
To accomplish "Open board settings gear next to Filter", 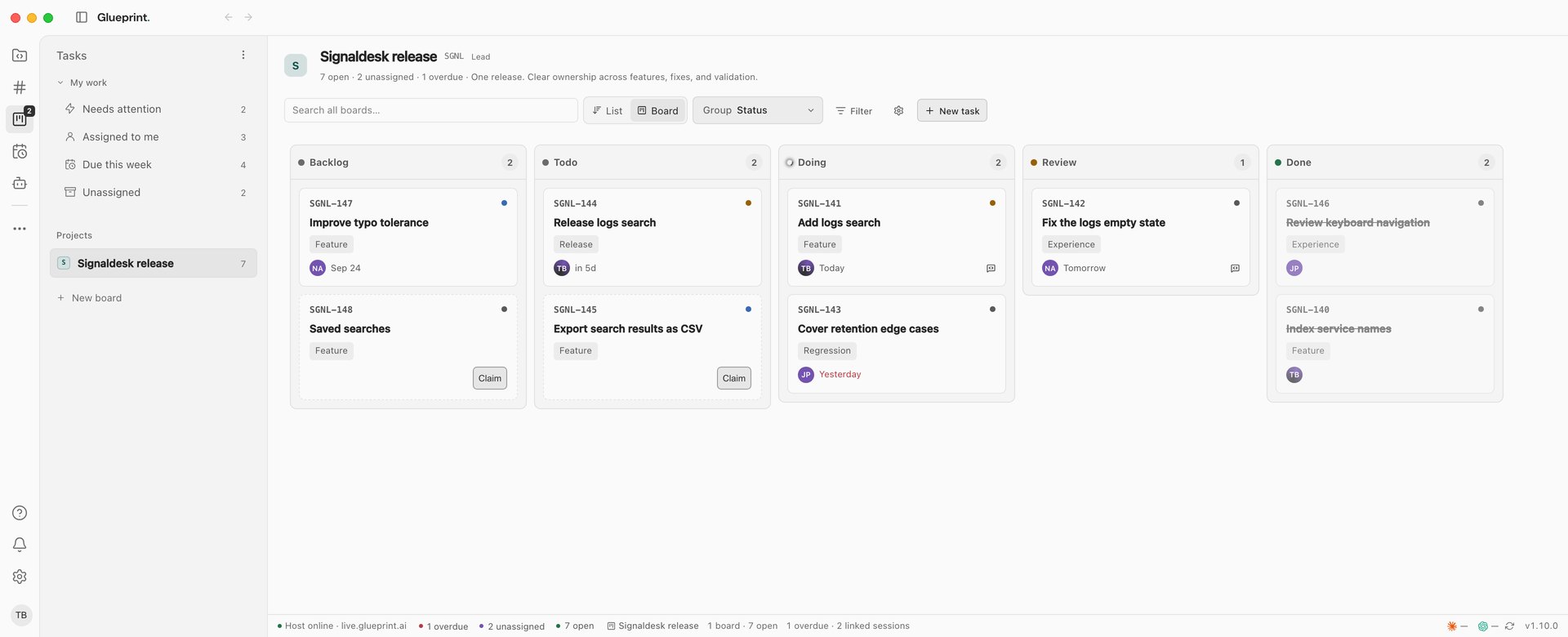I will (x=898, y=111).
